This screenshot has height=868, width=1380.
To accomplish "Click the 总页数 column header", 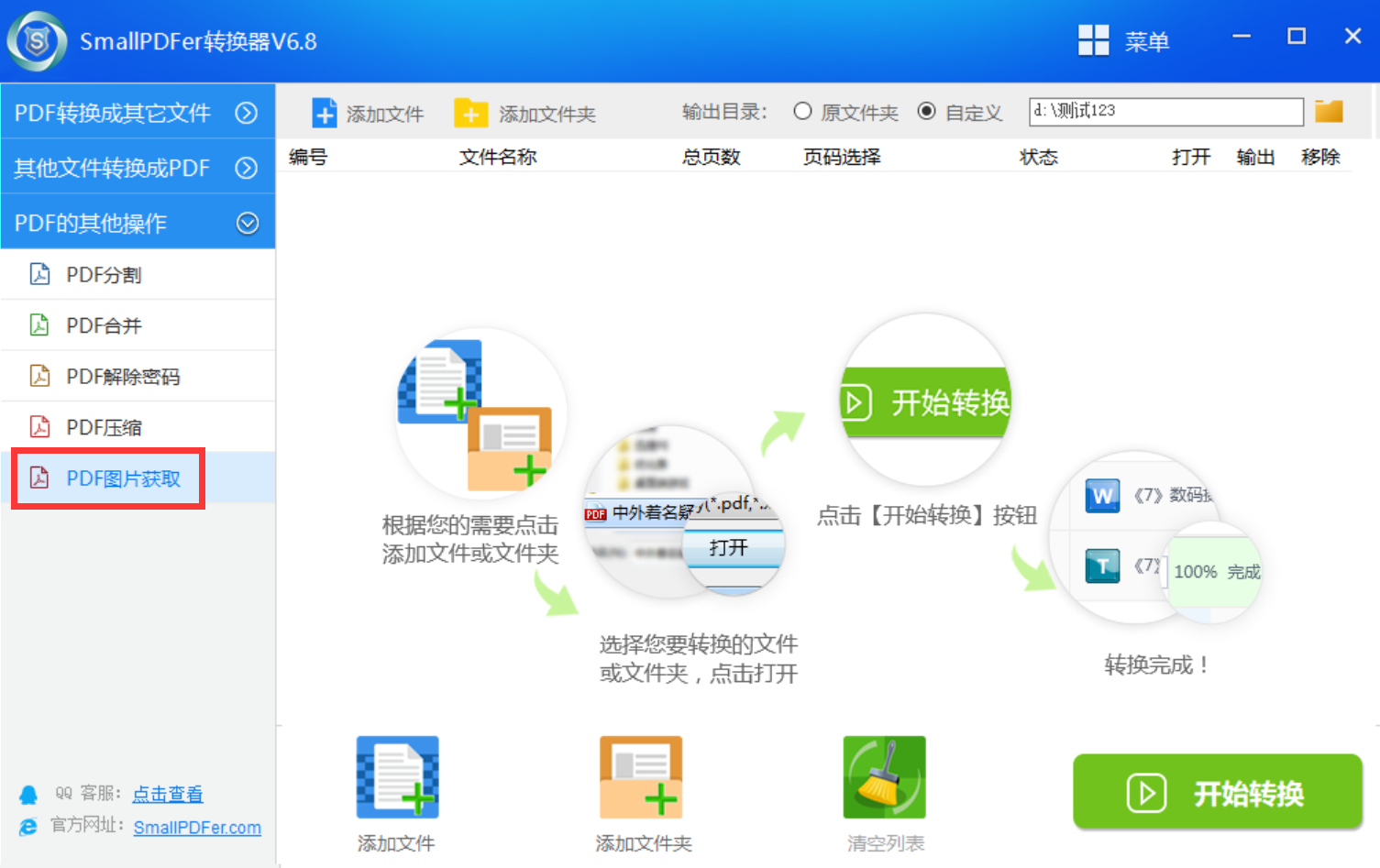I will (711, 157).
